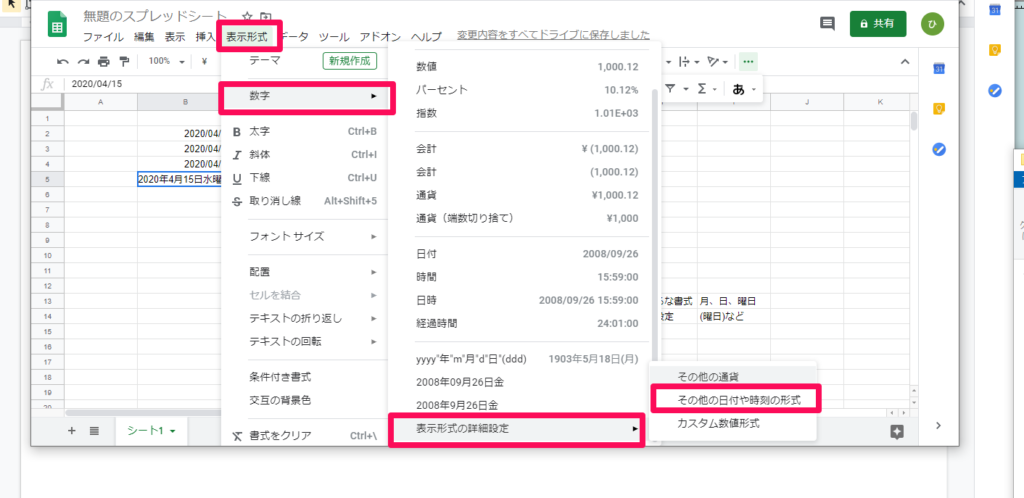
Task: Star this untitled spreadsheet
Action: click(x=247, y=18)
